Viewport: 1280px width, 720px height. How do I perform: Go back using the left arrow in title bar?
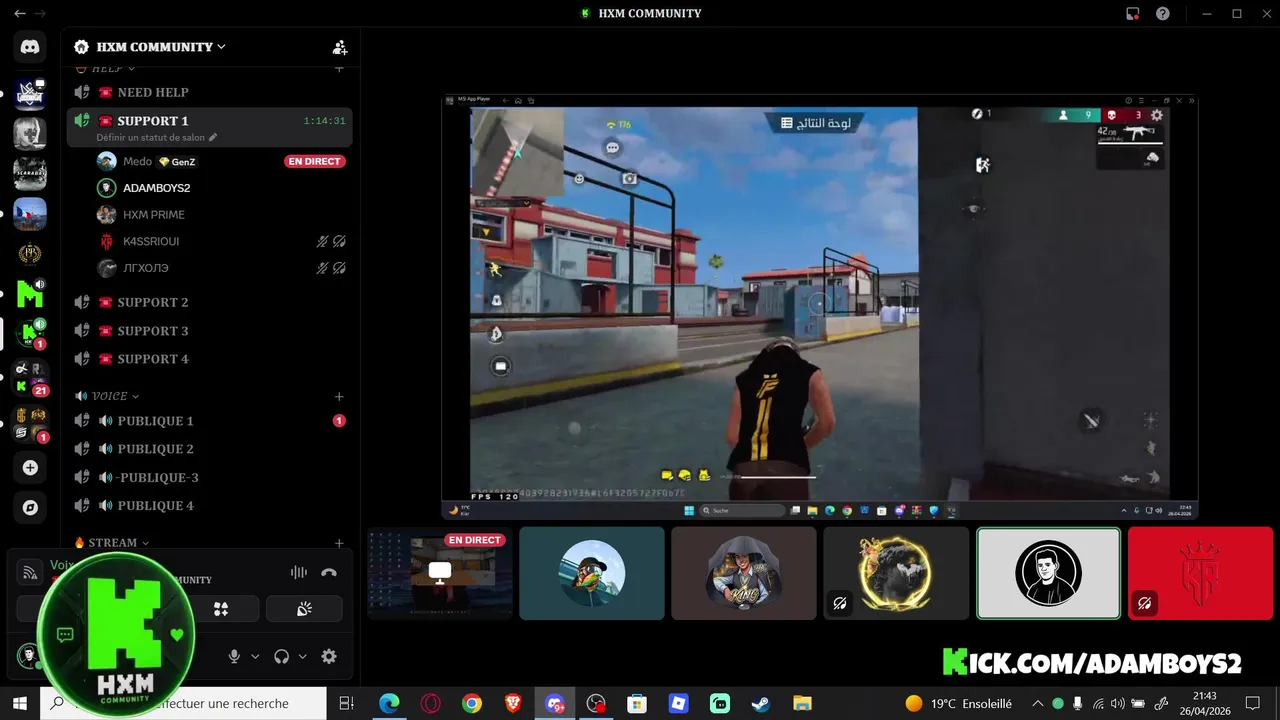point(20,14)
